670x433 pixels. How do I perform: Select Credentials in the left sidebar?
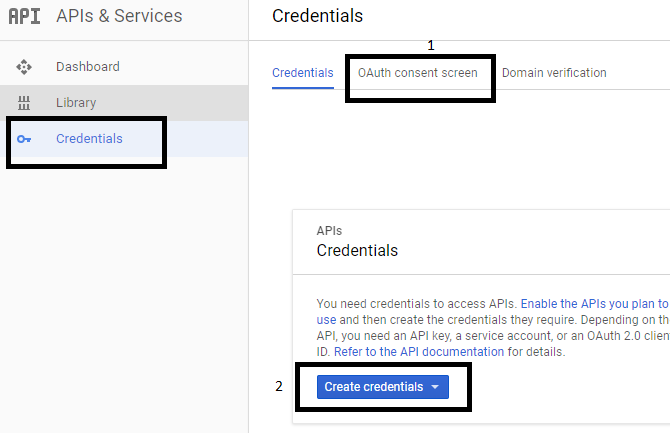pyautogui.click(x=89, y=139)
